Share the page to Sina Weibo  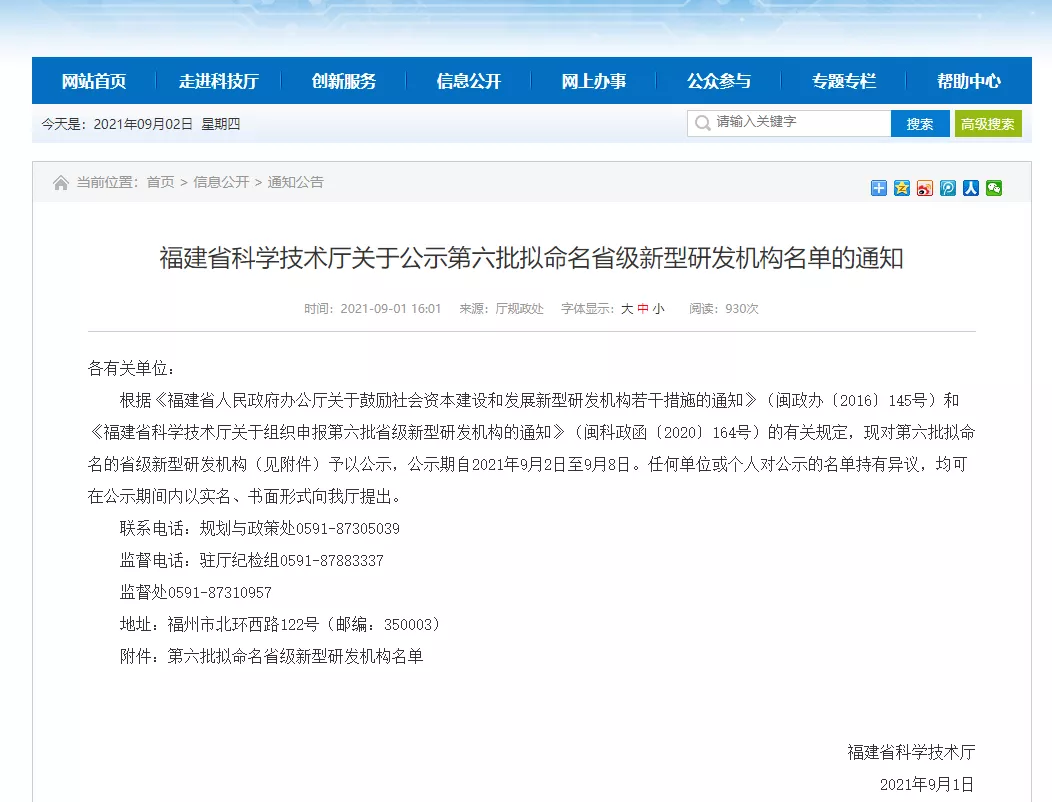(x=925, y=188)
